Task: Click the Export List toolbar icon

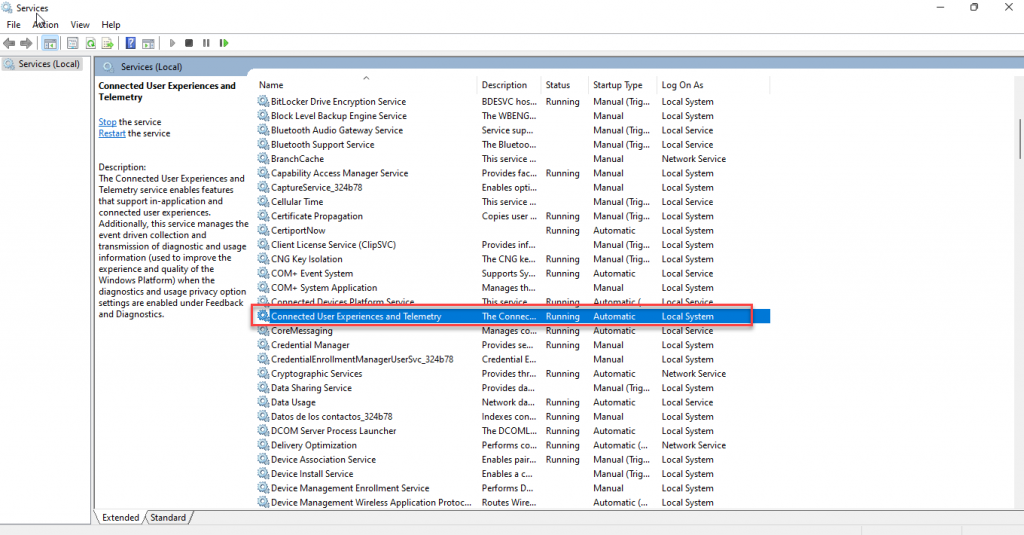Action: (107, 43)
